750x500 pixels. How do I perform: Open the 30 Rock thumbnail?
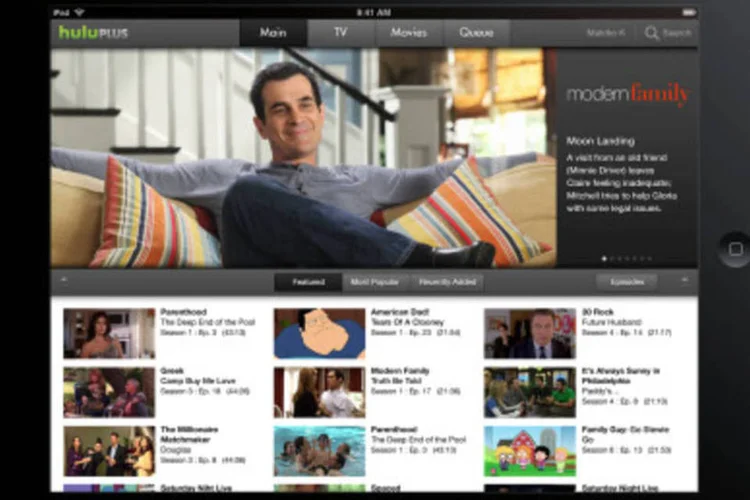coord(530,333)
